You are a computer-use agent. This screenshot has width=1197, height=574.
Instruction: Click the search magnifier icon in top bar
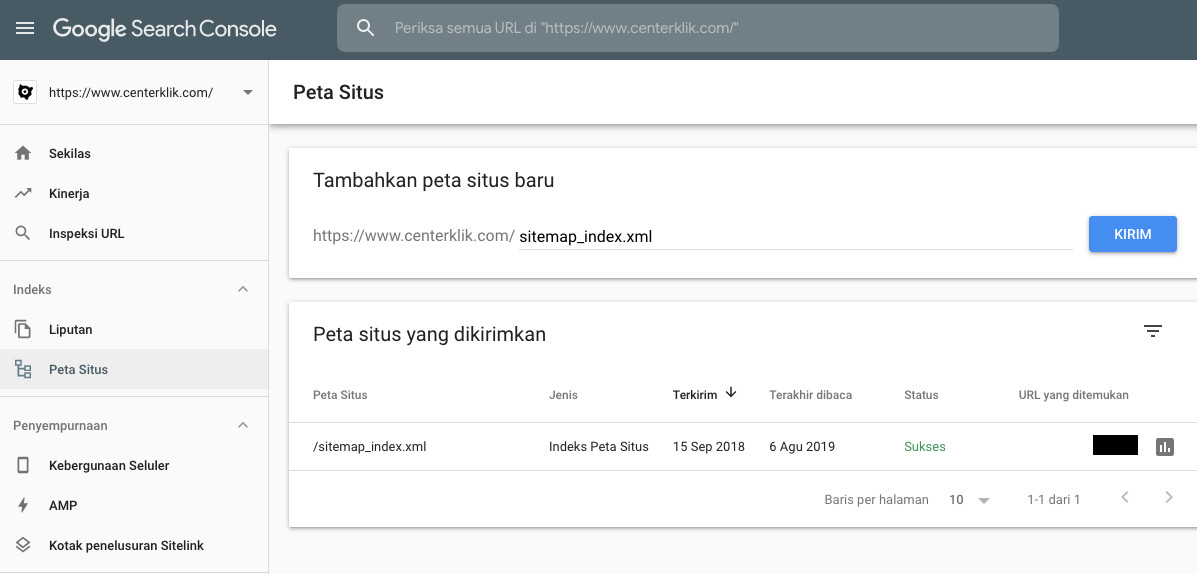point(366,28)
